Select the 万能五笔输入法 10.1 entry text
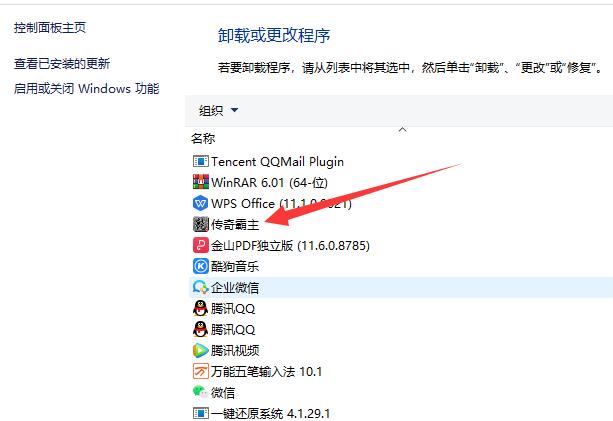This screenshot has height=421, width=613. [267, 372]
